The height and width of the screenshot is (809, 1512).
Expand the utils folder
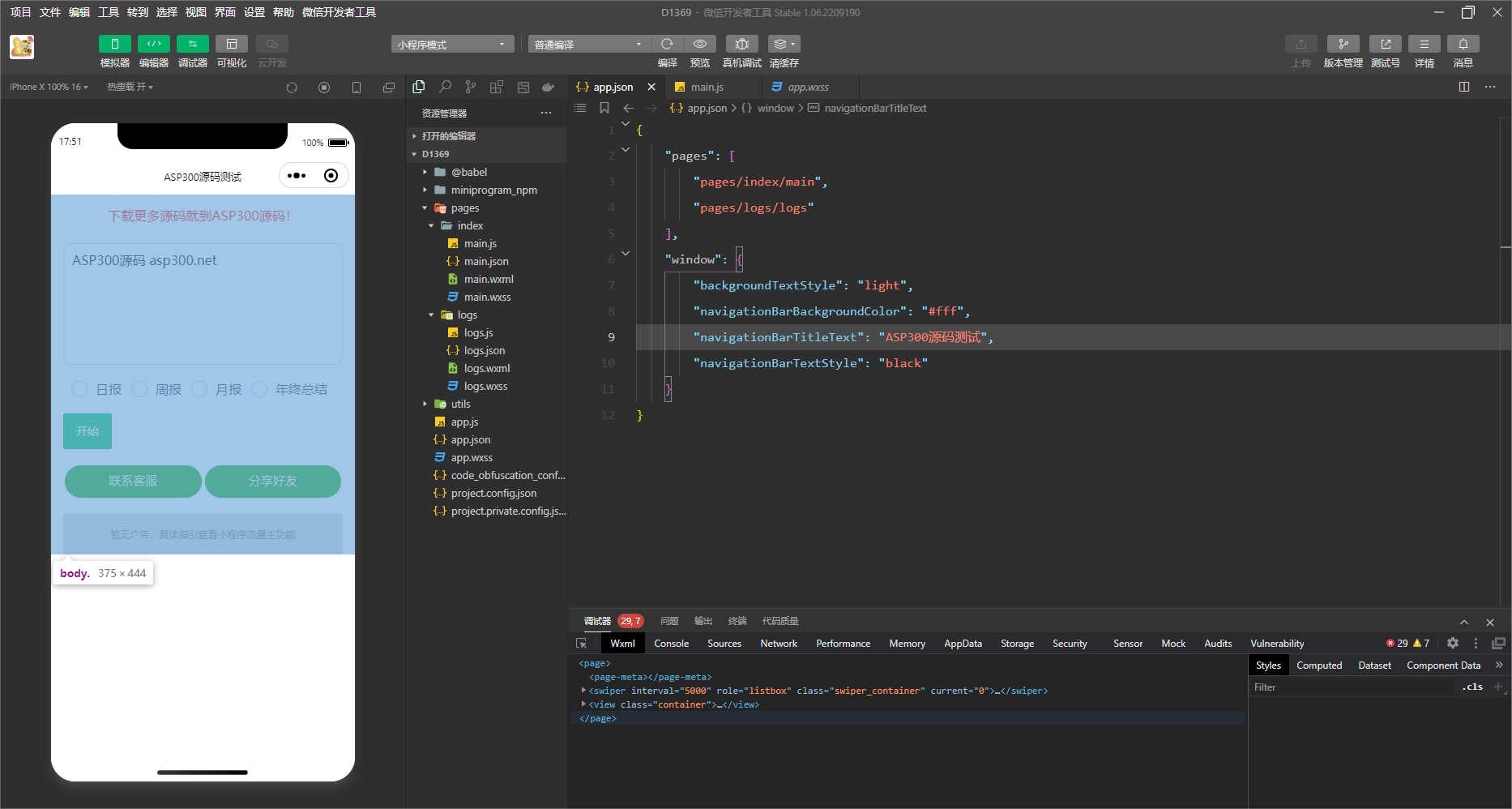click(x=425, y=404)
